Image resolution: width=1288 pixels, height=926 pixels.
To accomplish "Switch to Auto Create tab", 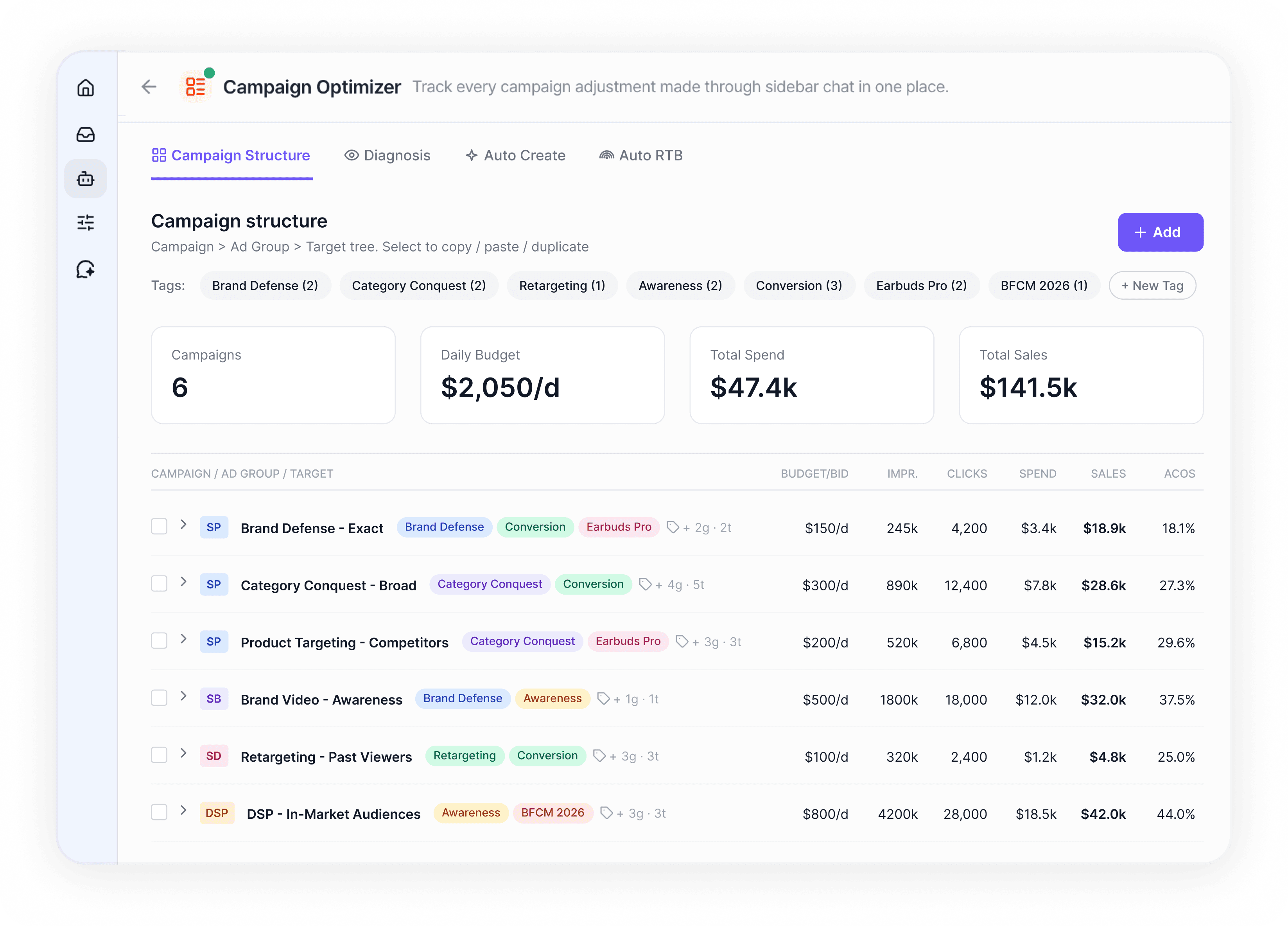I will point(516,156).
